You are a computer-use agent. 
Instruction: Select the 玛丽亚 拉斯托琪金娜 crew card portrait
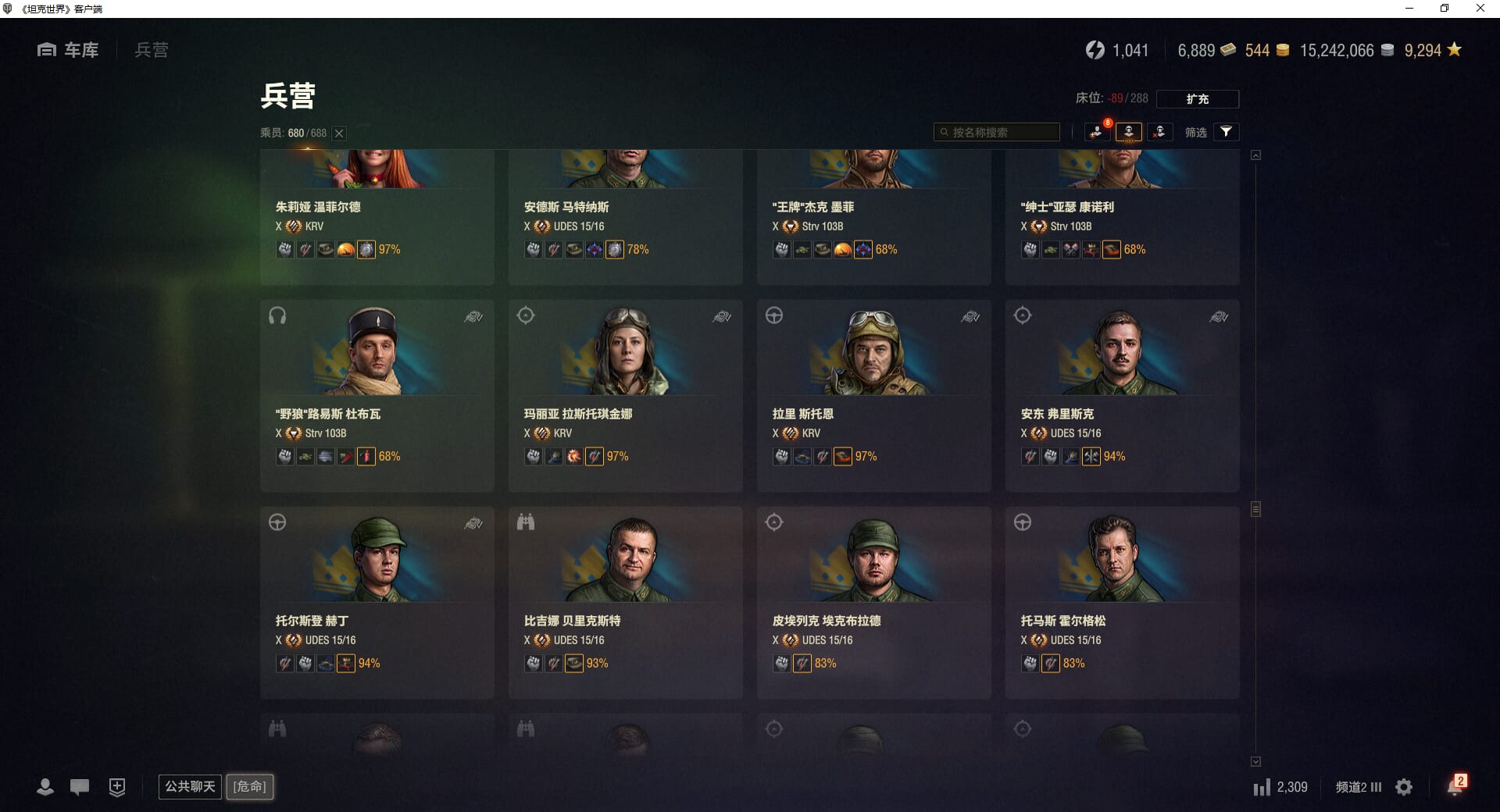point(626,351)
